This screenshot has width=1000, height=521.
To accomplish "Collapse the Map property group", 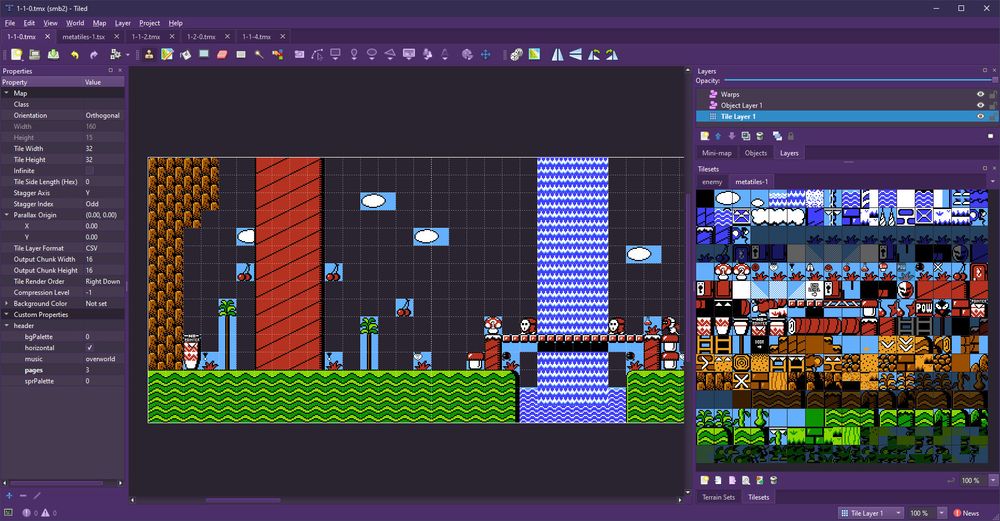I will pos(6,93).
